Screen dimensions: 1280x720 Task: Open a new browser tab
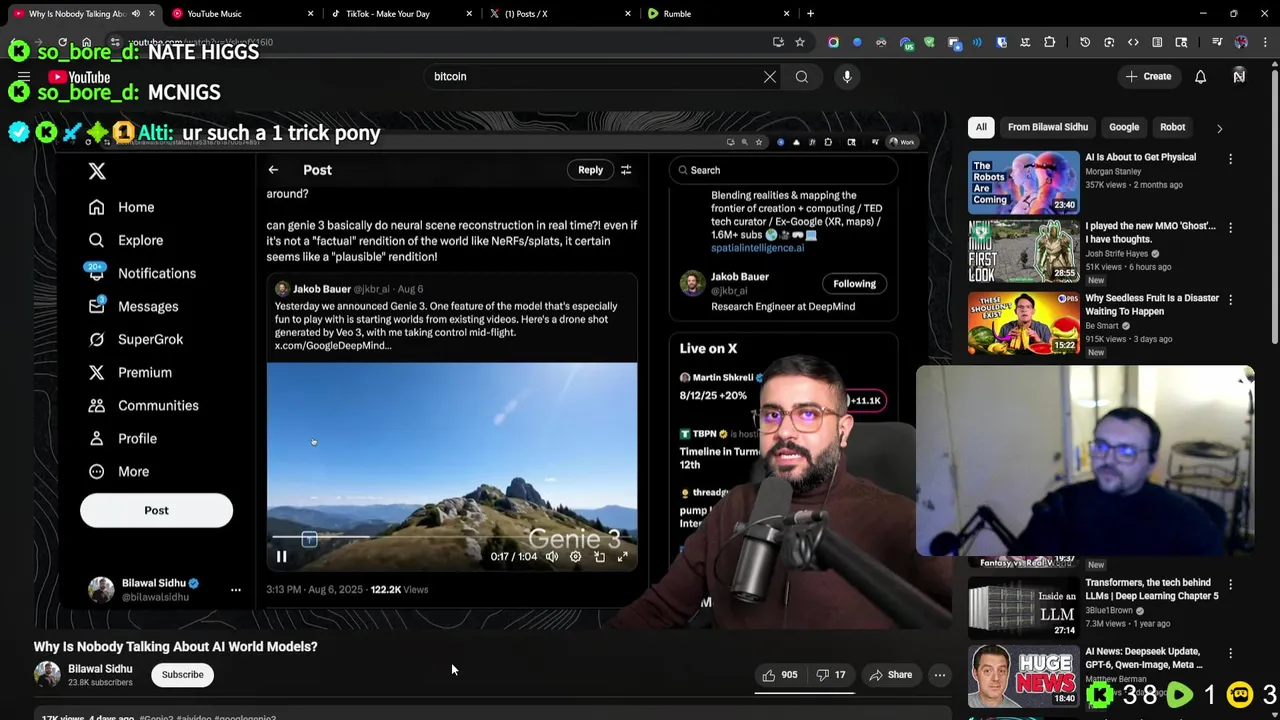(x=810, y=13)
